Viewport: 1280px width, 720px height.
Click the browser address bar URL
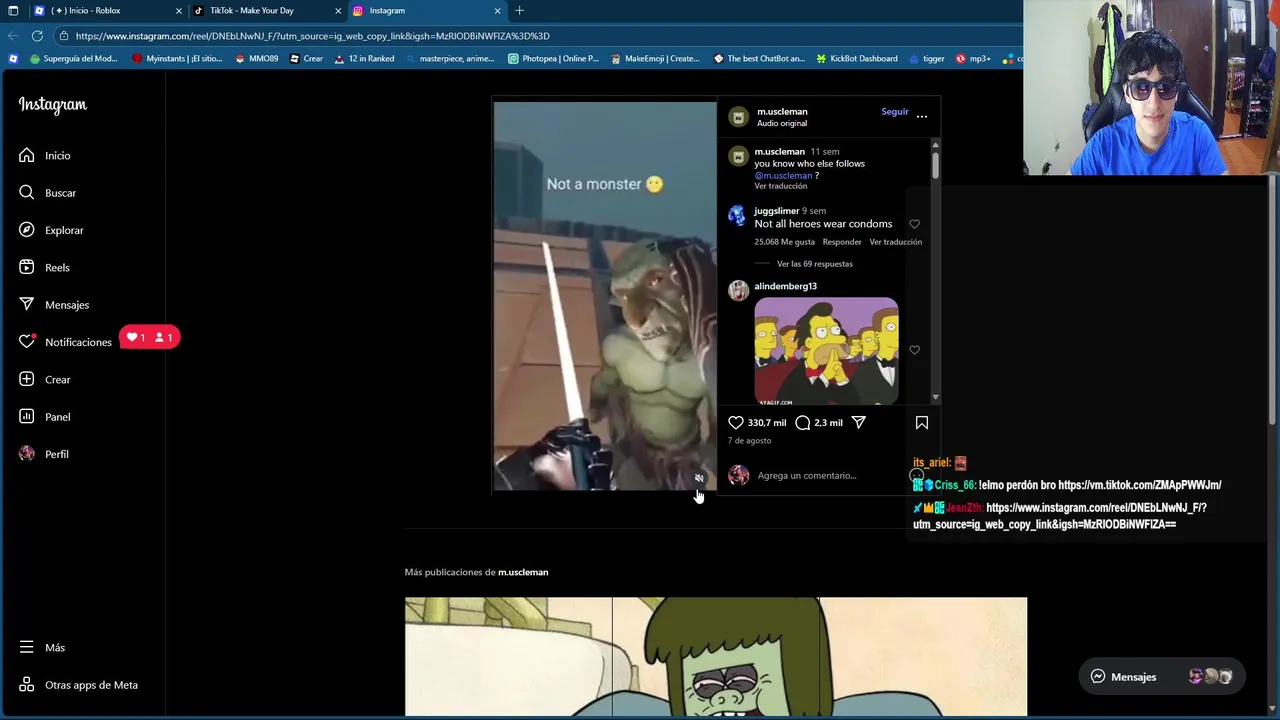312,36
